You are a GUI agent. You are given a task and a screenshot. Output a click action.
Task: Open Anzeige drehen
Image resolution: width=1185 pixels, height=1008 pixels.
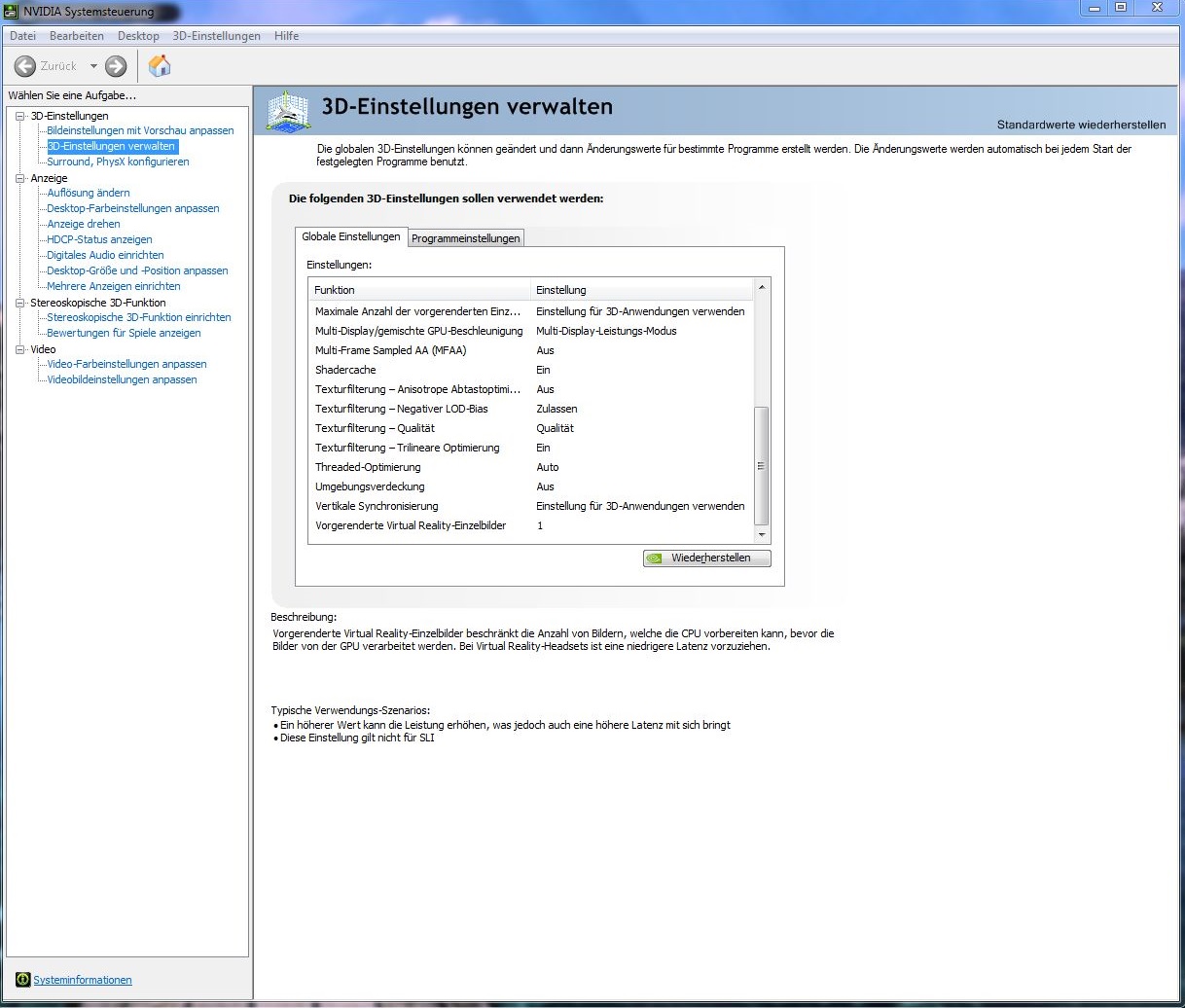[84, 224]
